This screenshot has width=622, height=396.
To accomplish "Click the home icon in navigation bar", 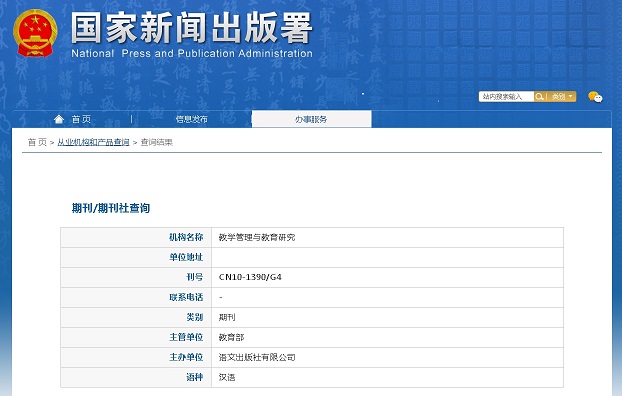I will (x=59, y=119).
